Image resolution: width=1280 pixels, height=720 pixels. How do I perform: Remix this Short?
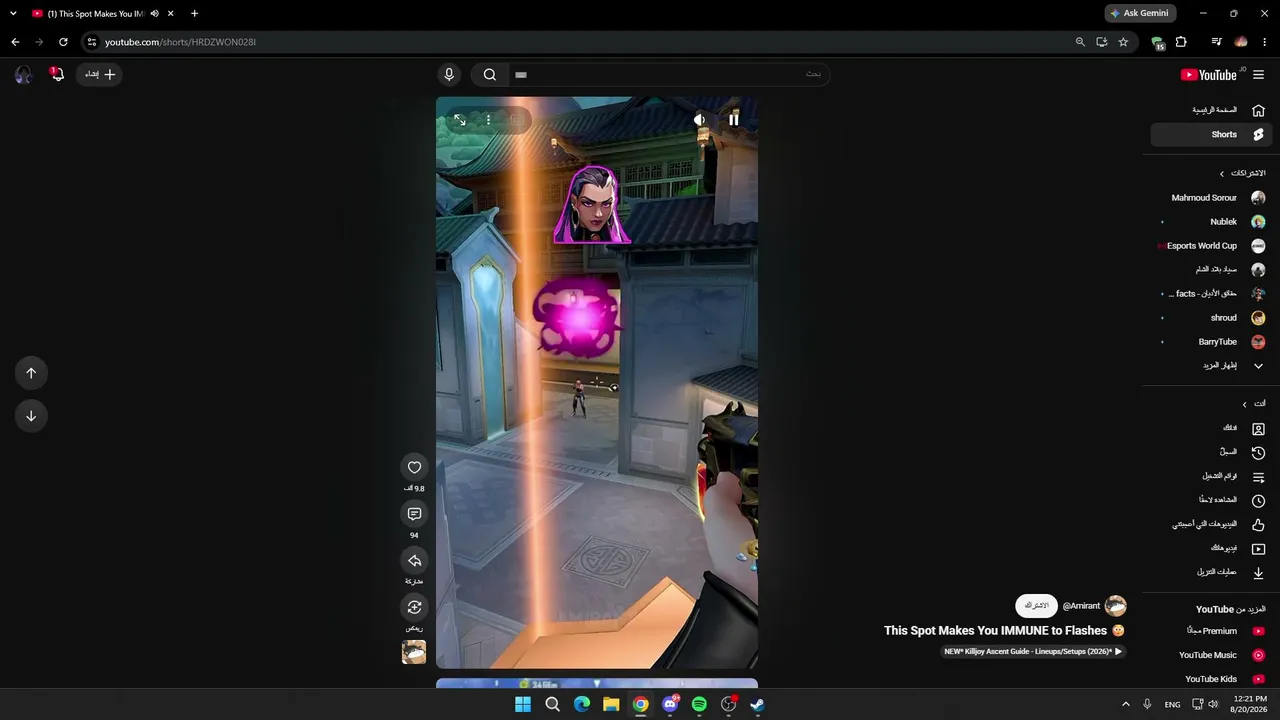(x=414, y=607)
